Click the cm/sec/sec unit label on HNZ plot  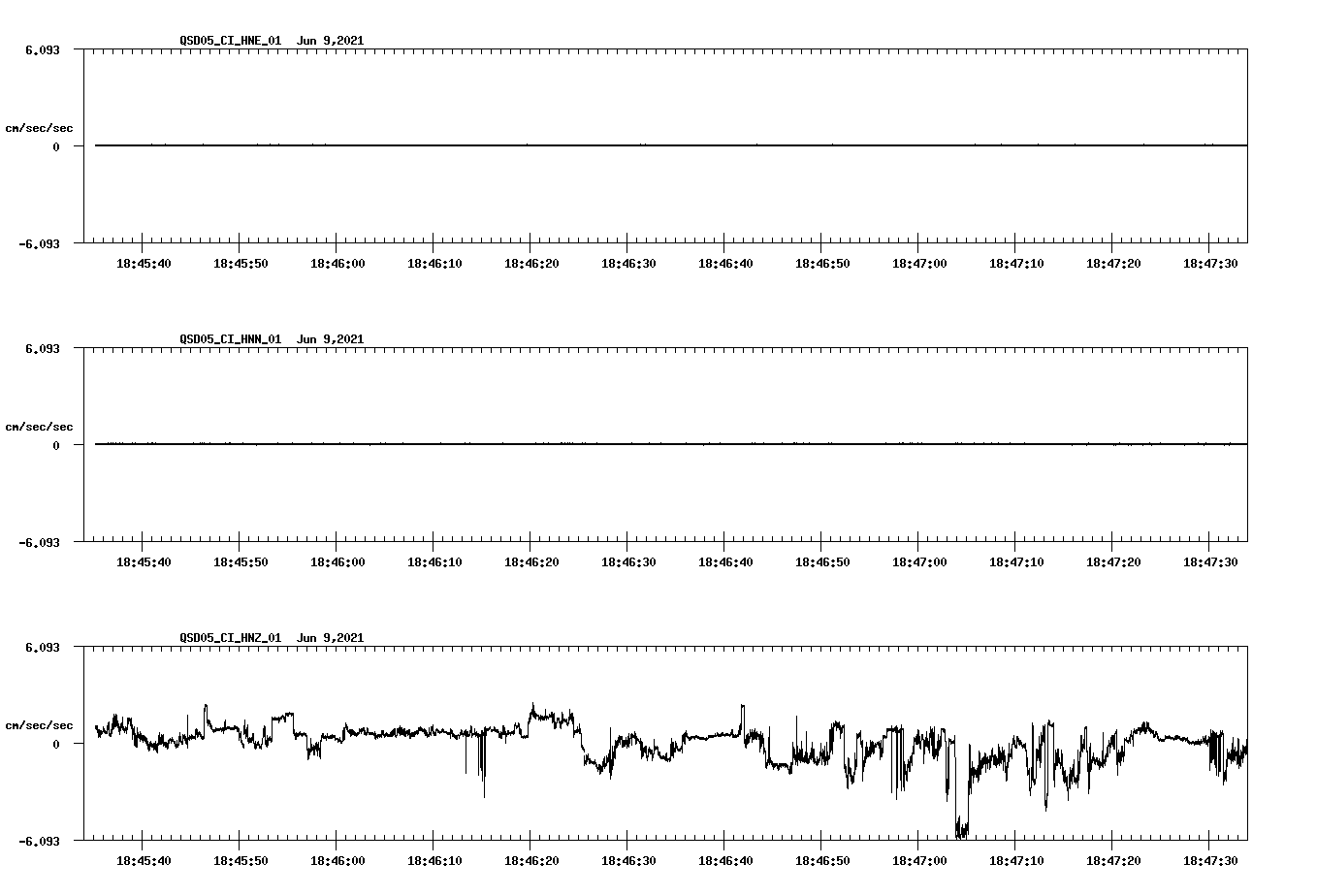[39, 725]
